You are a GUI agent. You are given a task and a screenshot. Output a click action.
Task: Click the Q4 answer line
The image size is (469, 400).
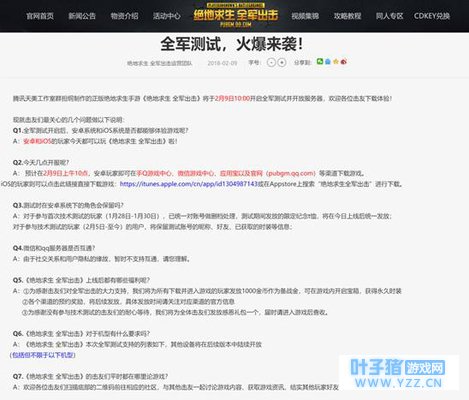coord(102,259)
